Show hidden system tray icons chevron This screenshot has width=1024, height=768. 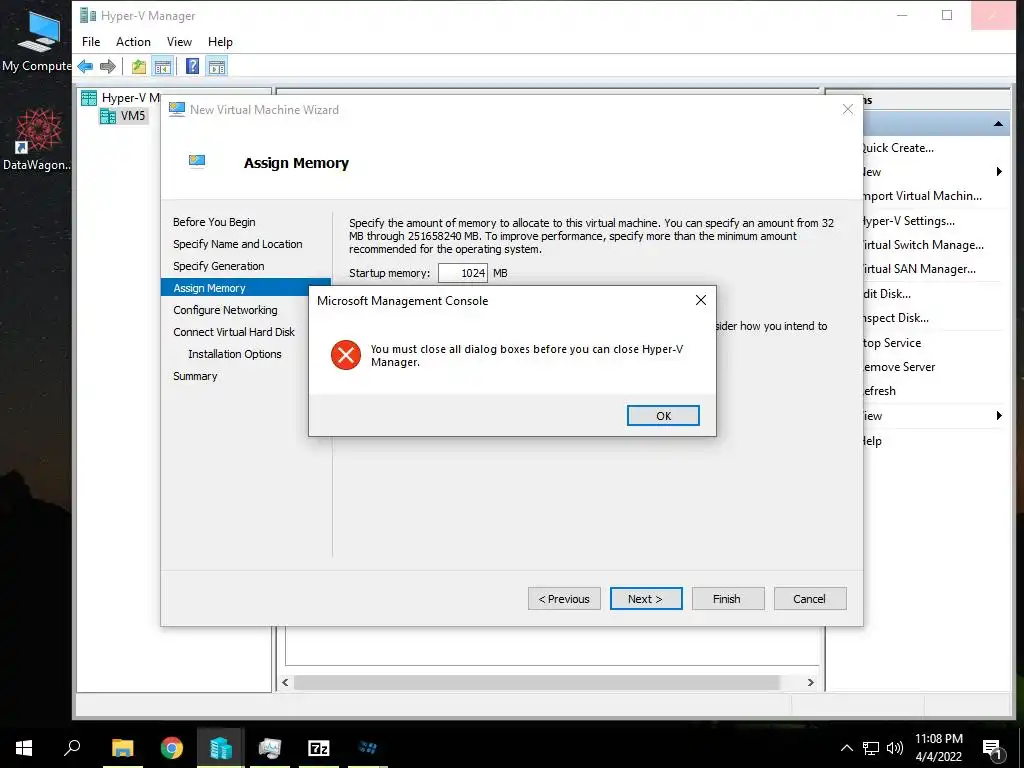point(846,748)
